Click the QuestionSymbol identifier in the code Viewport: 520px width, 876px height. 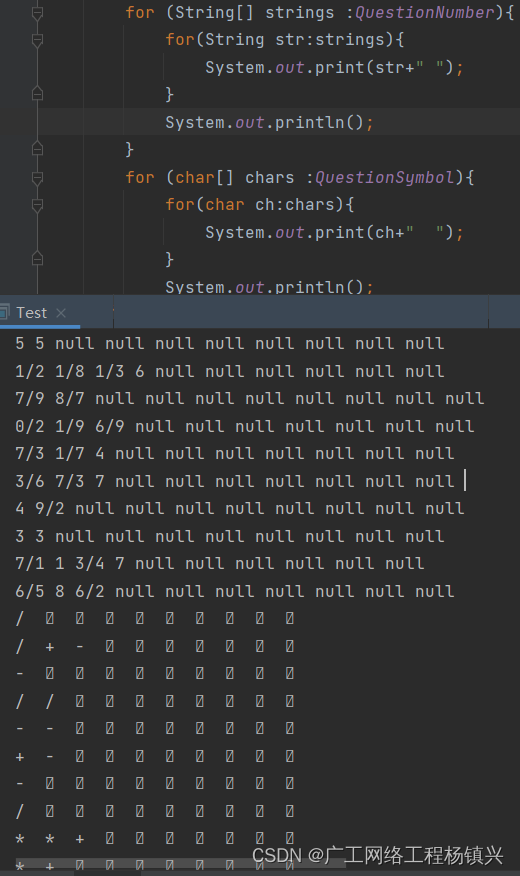pos(385,178)
